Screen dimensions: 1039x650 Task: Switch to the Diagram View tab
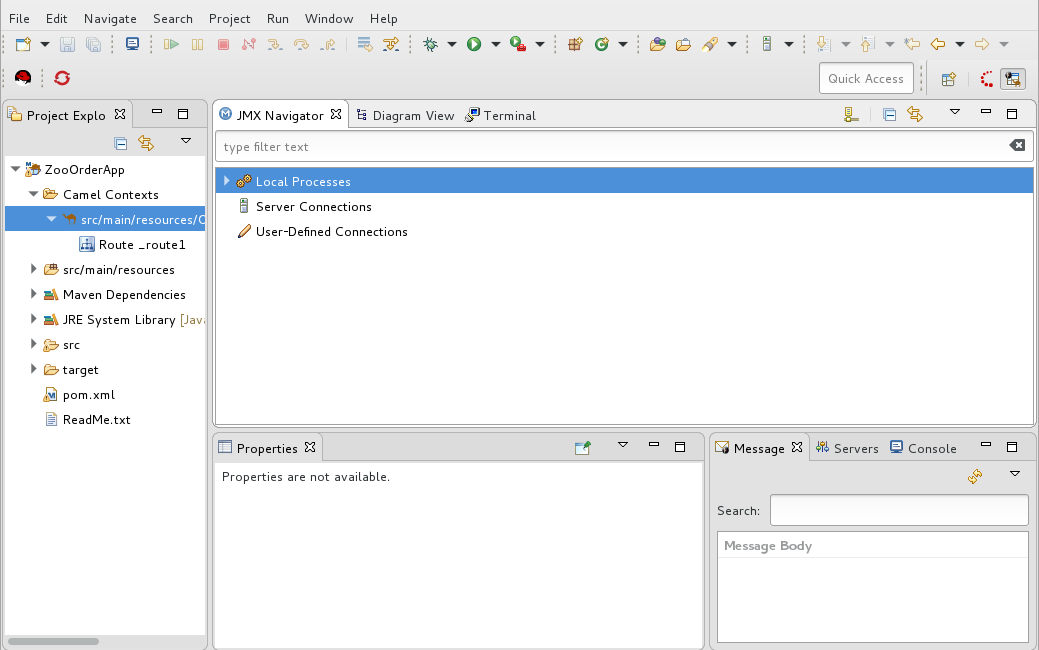pyautogui.click(x=412, y=115)
